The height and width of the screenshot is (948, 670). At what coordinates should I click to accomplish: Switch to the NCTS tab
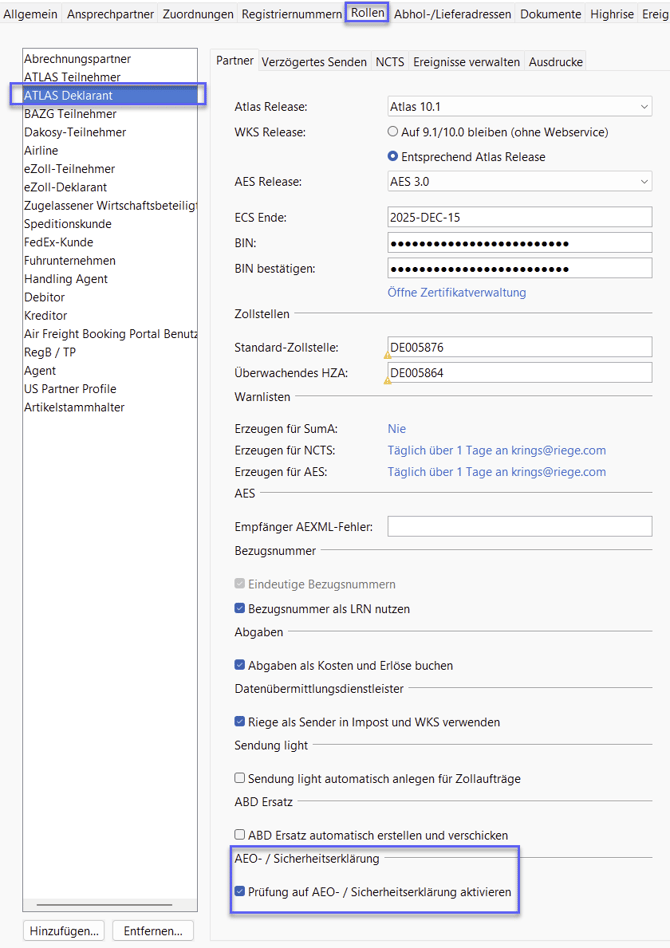(390, 62)
